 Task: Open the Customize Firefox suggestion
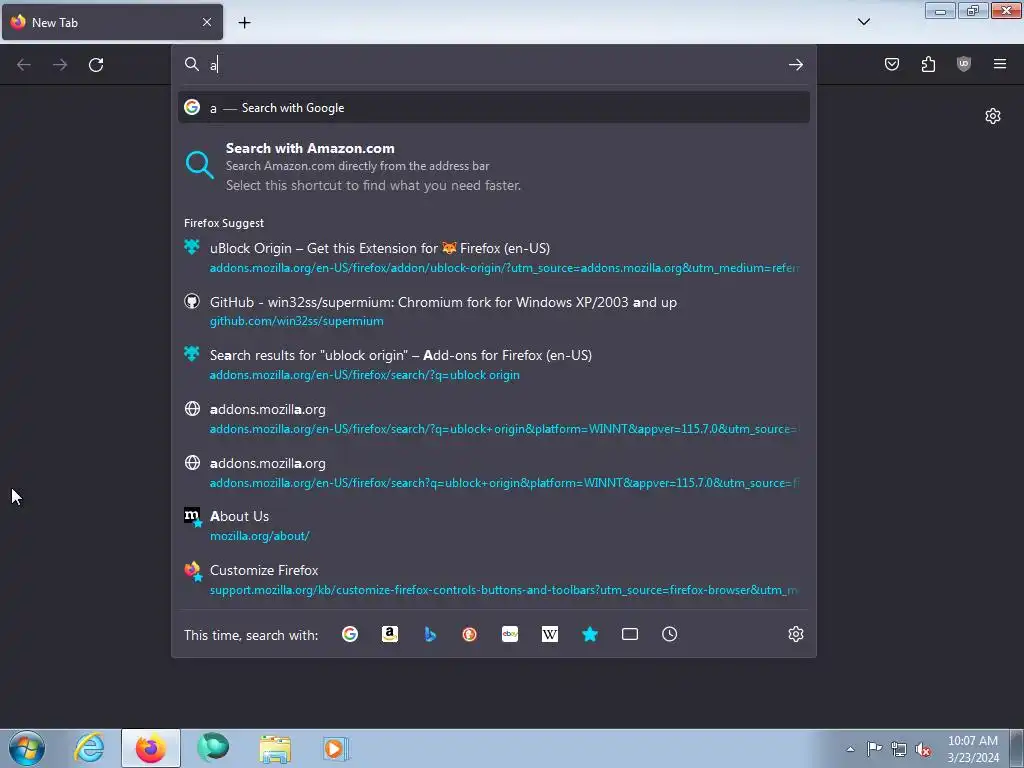click(494, 579)
